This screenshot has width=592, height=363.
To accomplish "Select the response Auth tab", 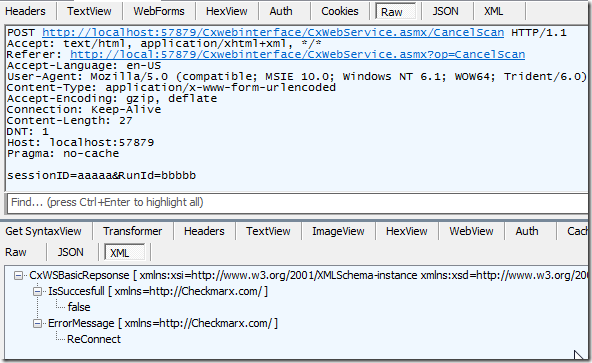I will tap(527, 231).
